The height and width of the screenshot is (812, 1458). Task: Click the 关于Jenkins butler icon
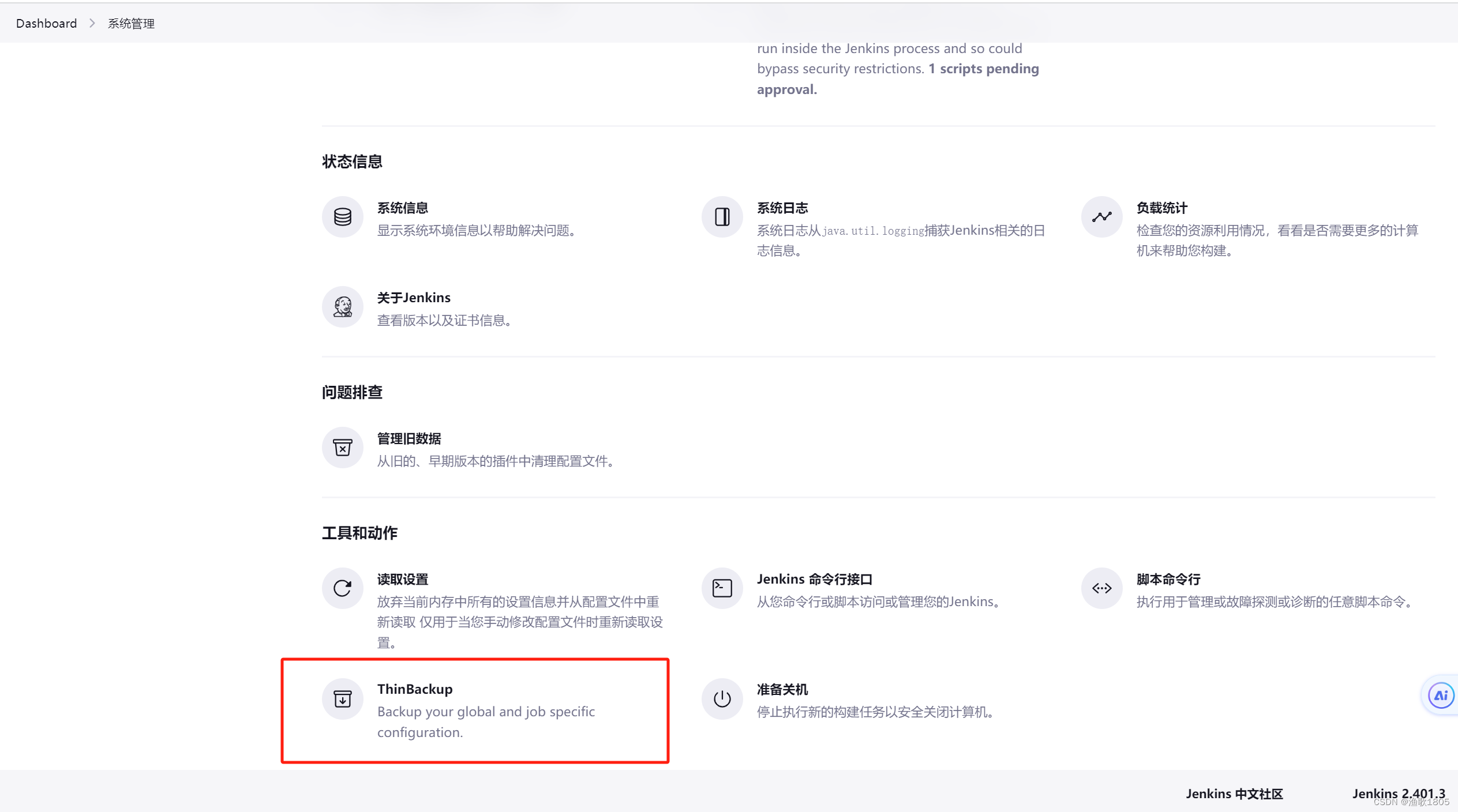click(x=342, y=307)
